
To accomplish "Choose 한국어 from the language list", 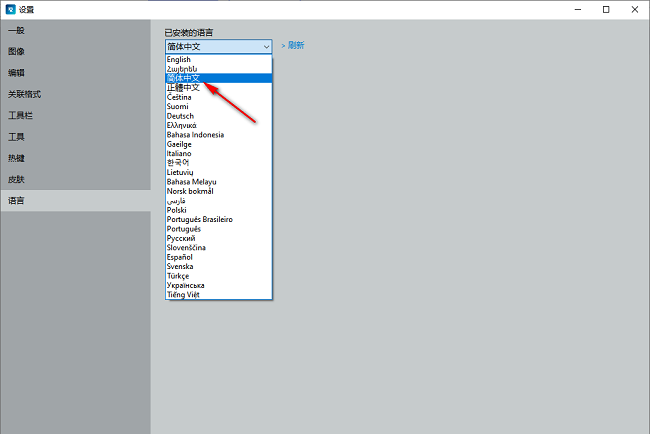I will (218, 163).
